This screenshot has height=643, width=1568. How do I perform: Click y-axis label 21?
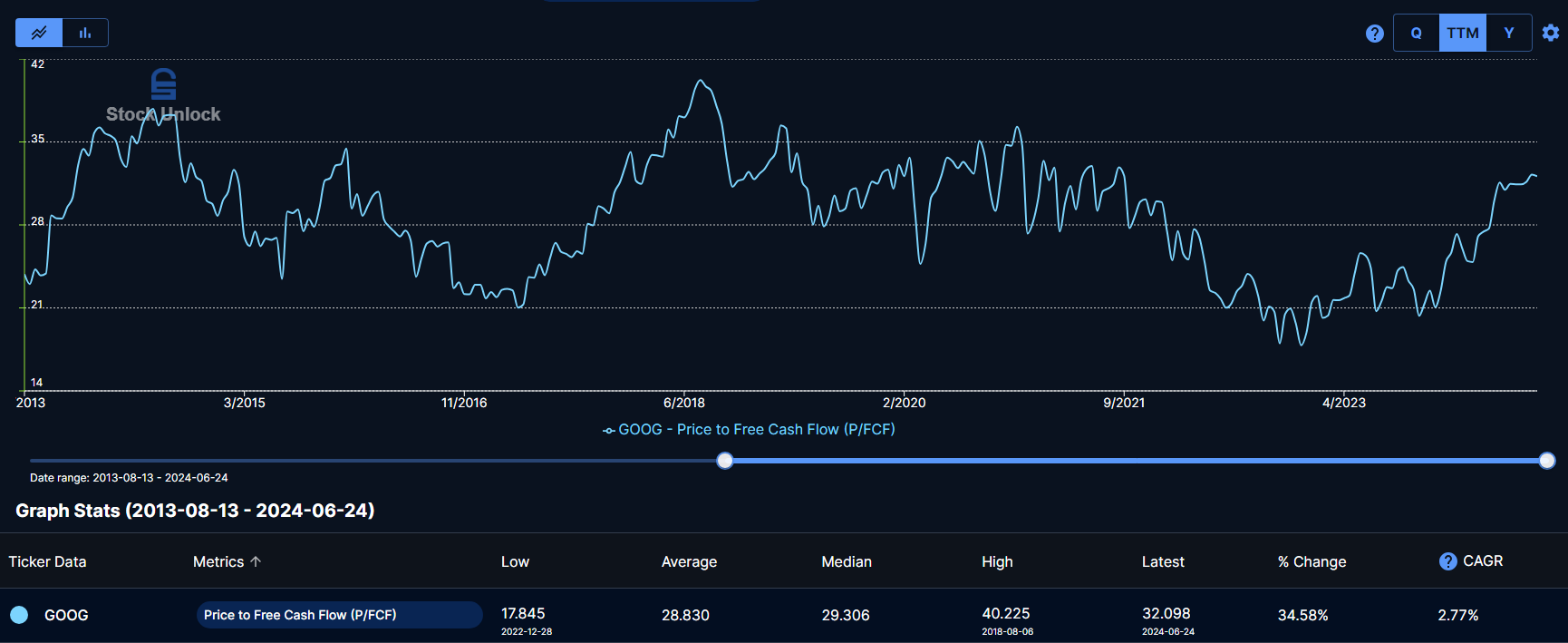point(37,305)
